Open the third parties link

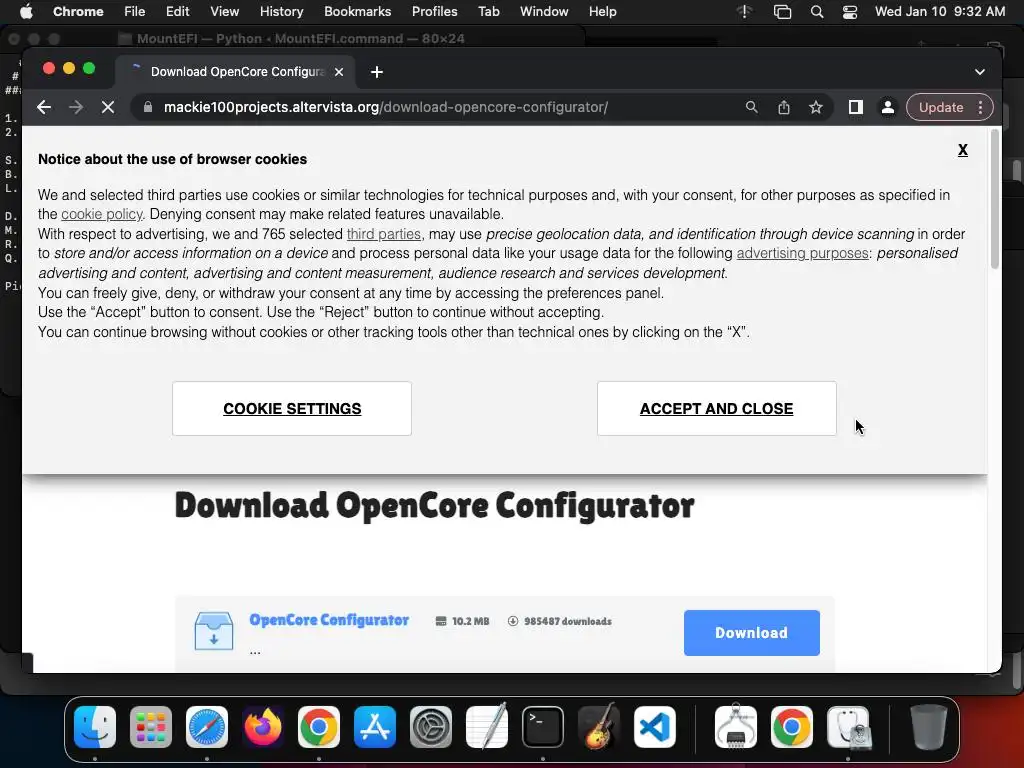[x=383, y=234]
